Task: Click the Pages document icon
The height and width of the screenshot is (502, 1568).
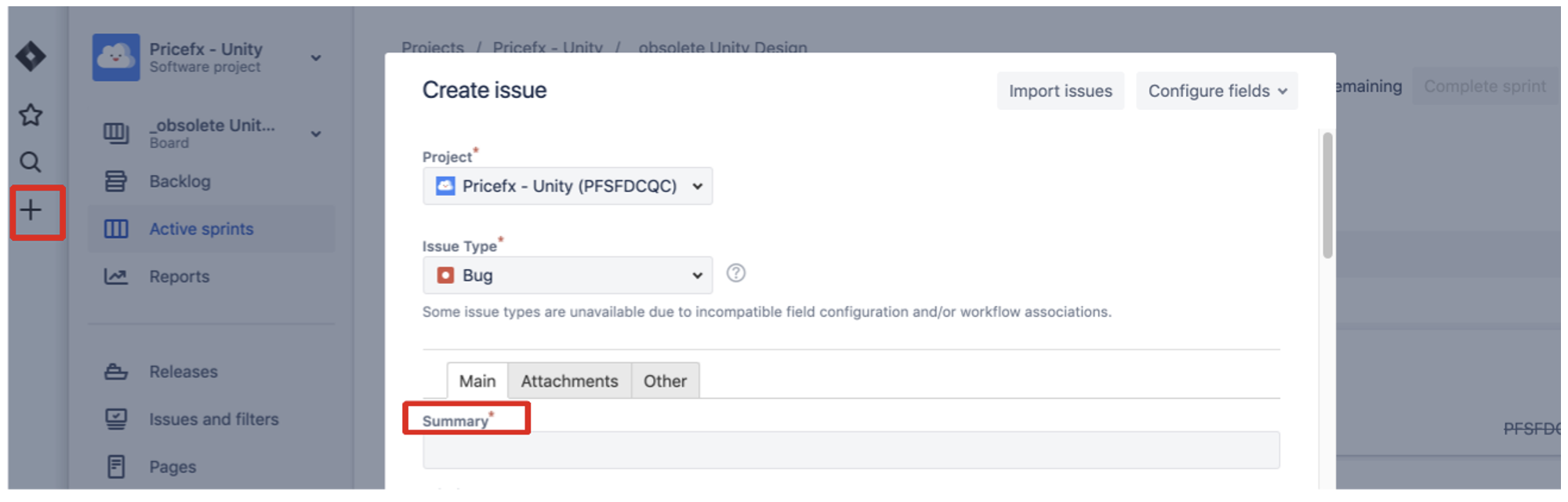Action: (116, 467)
